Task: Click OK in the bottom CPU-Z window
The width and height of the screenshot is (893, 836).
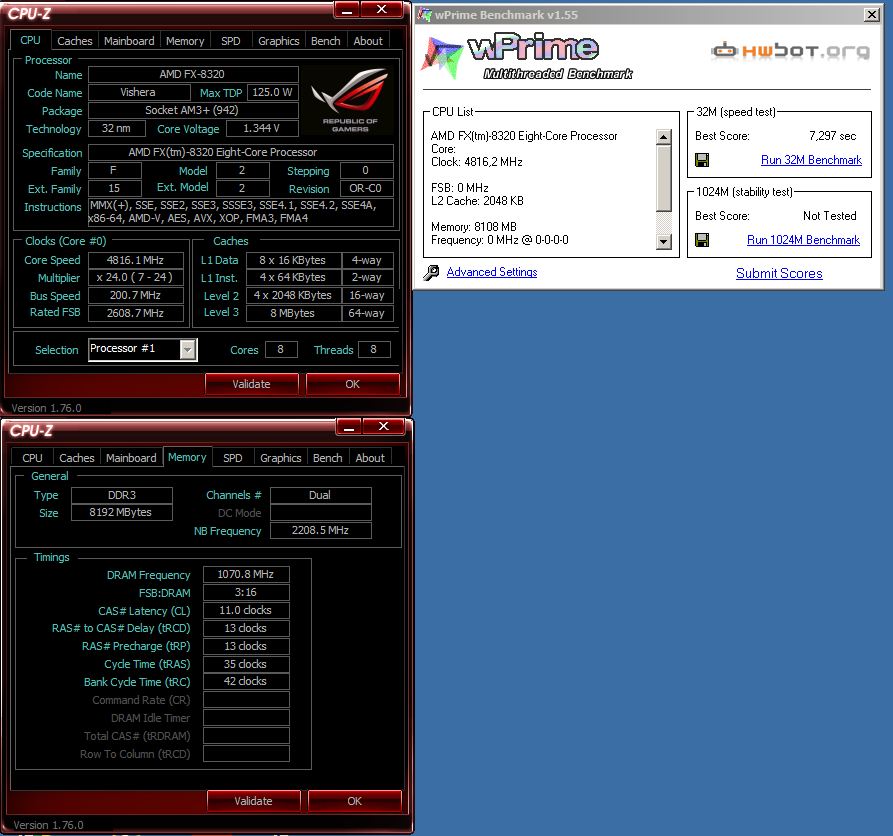Action: (x=354, y=801)
